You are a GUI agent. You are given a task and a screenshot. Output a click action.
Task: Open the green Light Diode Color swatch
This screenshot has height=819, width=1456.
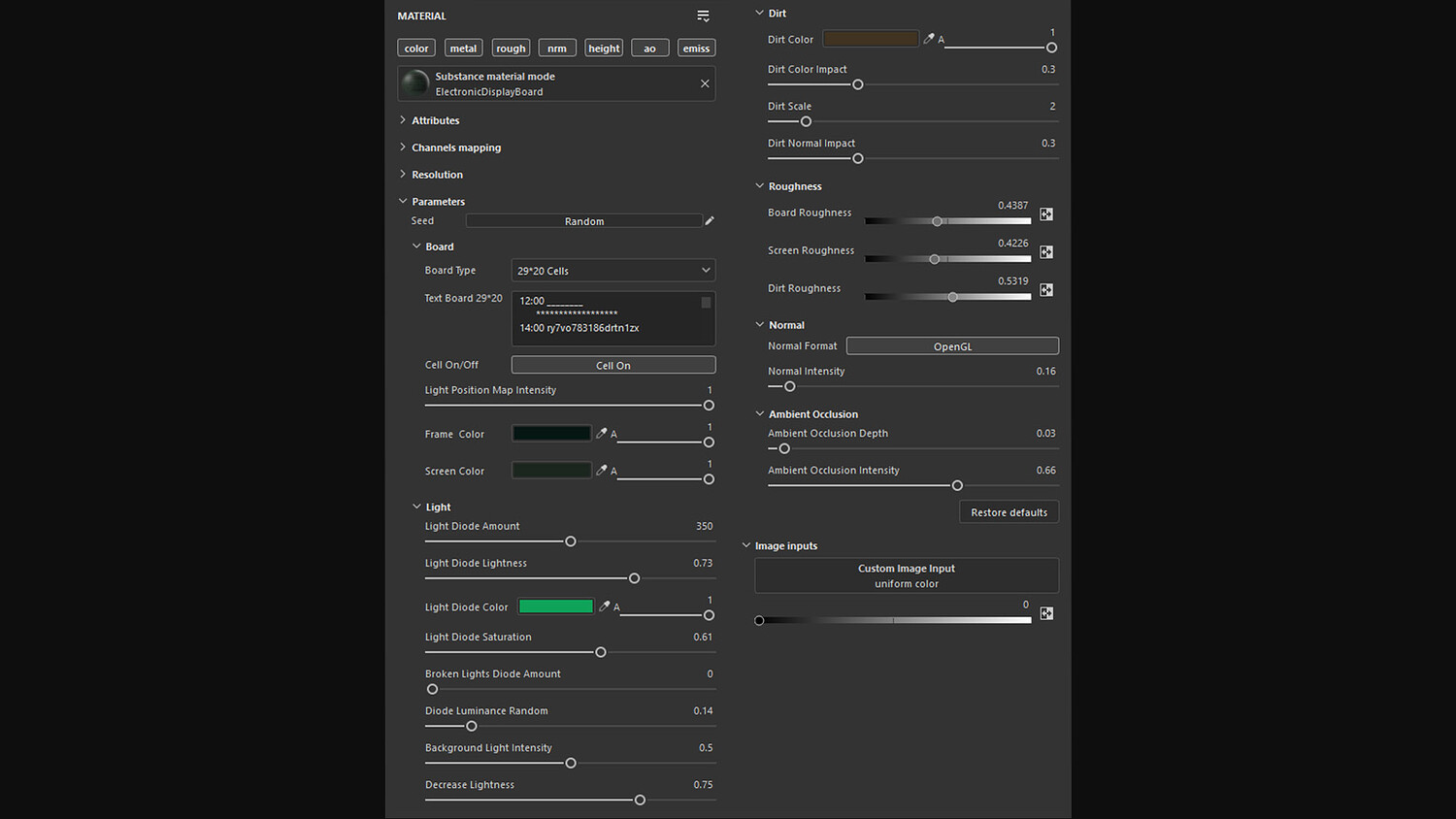[x=555, y=606]
